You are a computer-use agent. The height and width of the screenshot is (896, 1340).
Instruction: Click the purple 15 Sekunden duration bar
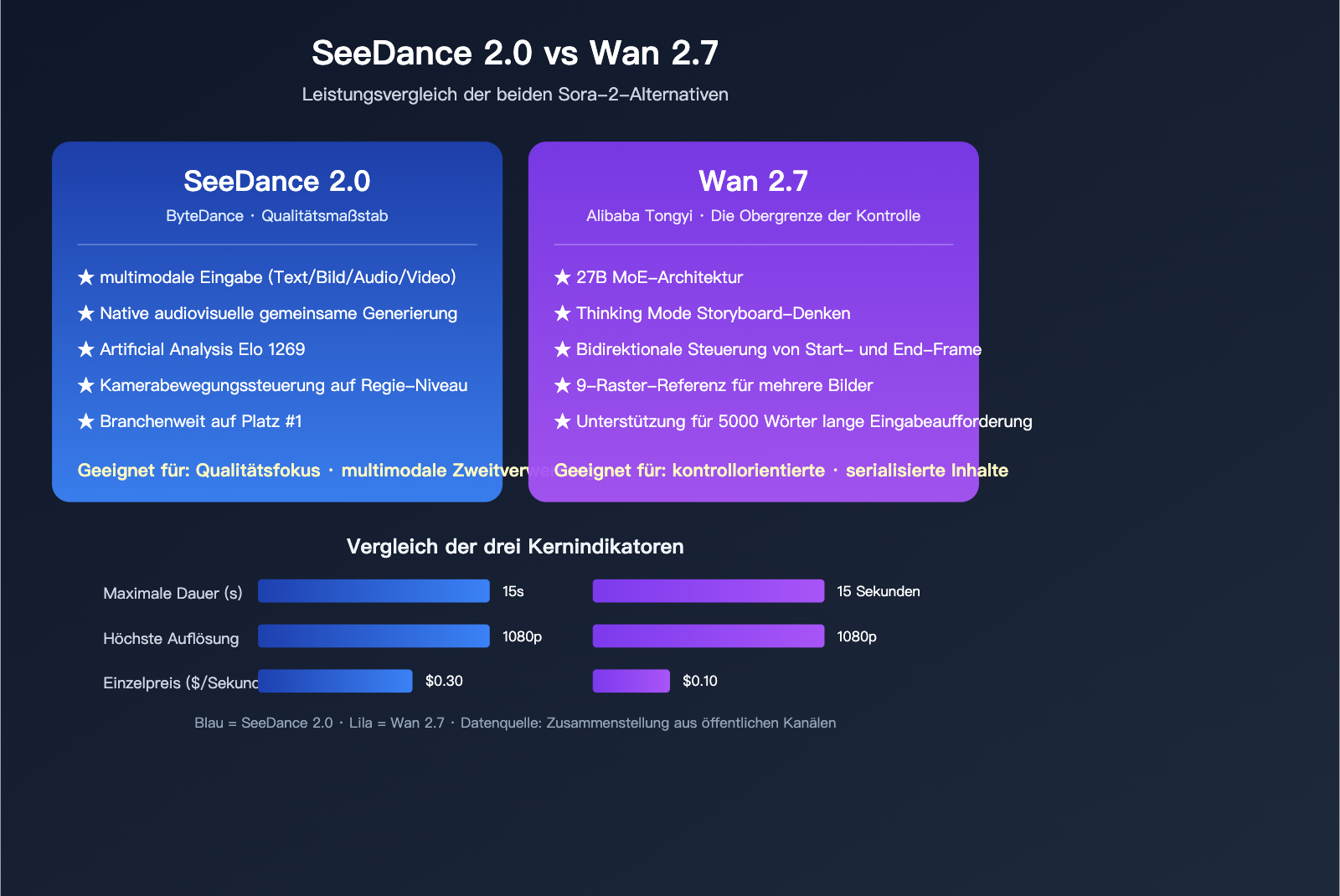pos(708,591)
